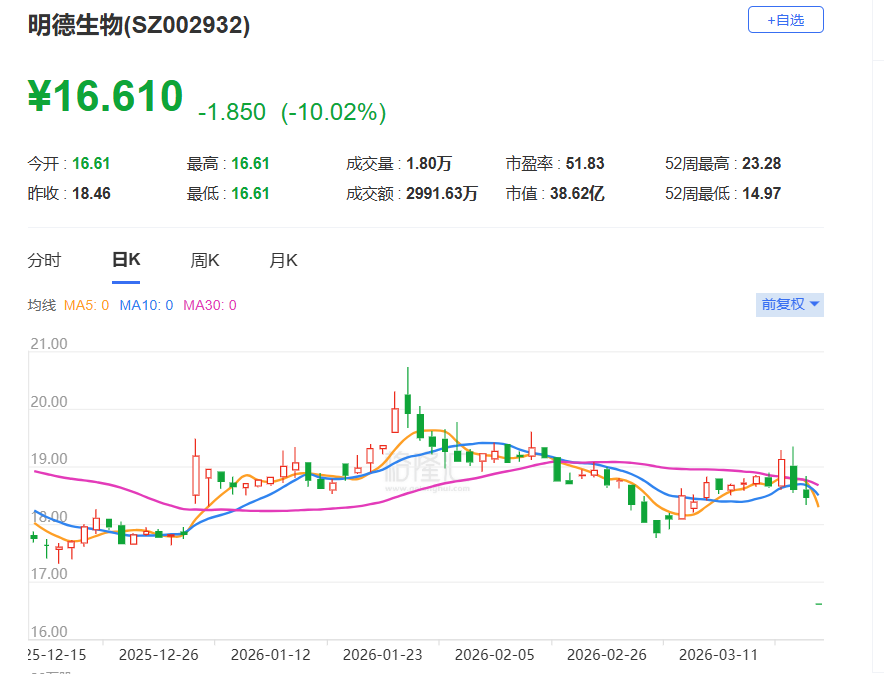Switch to 分时 chart tab
This screenshot has height=674, width=884.
(44, 260)
